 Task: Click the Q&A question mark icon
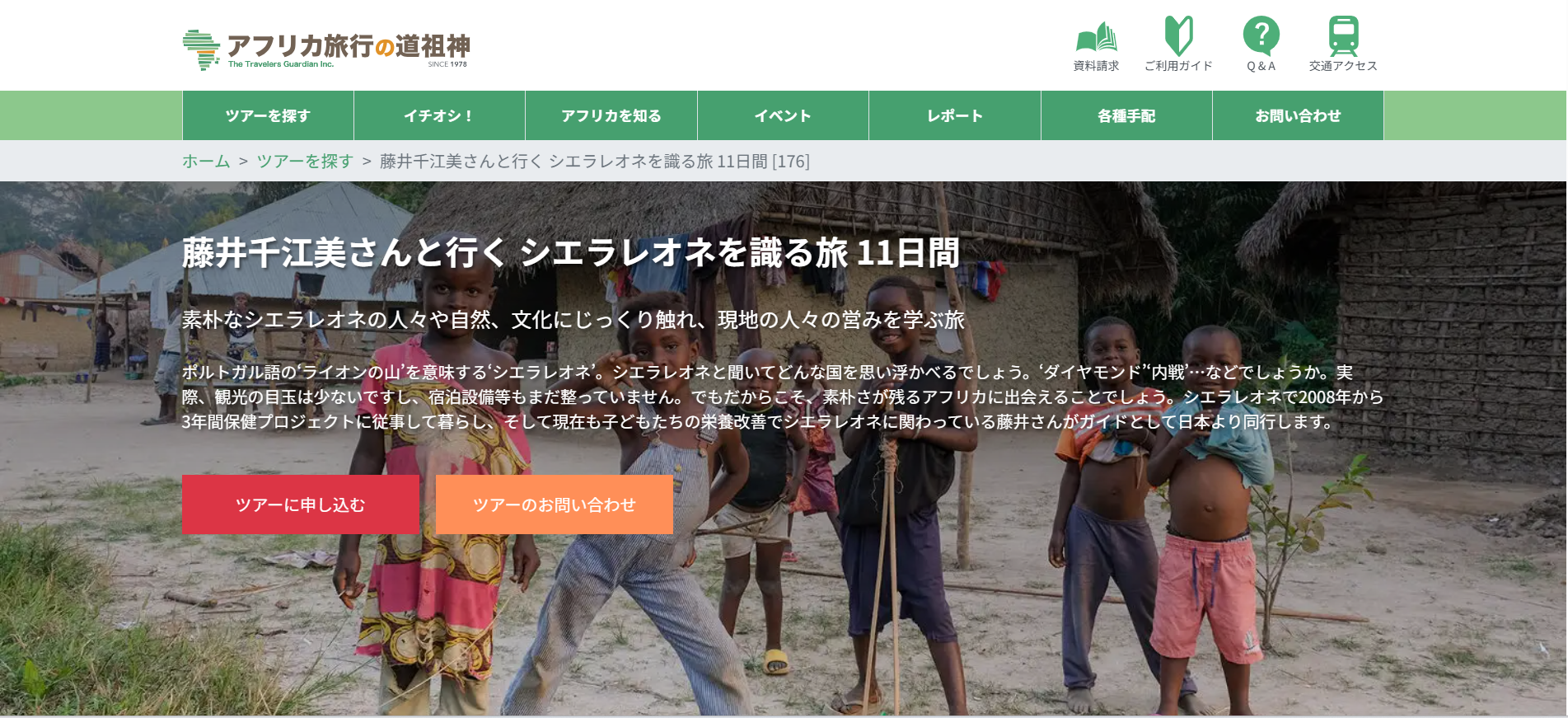click(x=1261, y=36)
